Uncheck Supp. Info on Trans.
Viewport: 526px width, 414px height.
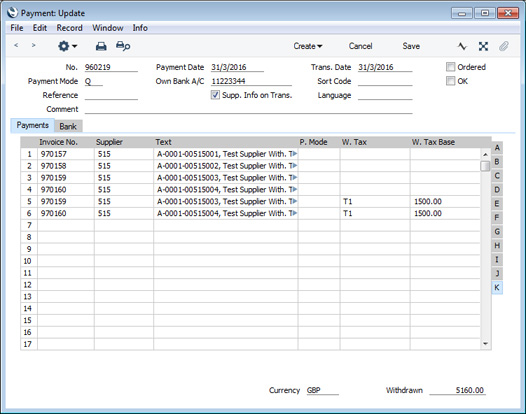click(215, 95)
